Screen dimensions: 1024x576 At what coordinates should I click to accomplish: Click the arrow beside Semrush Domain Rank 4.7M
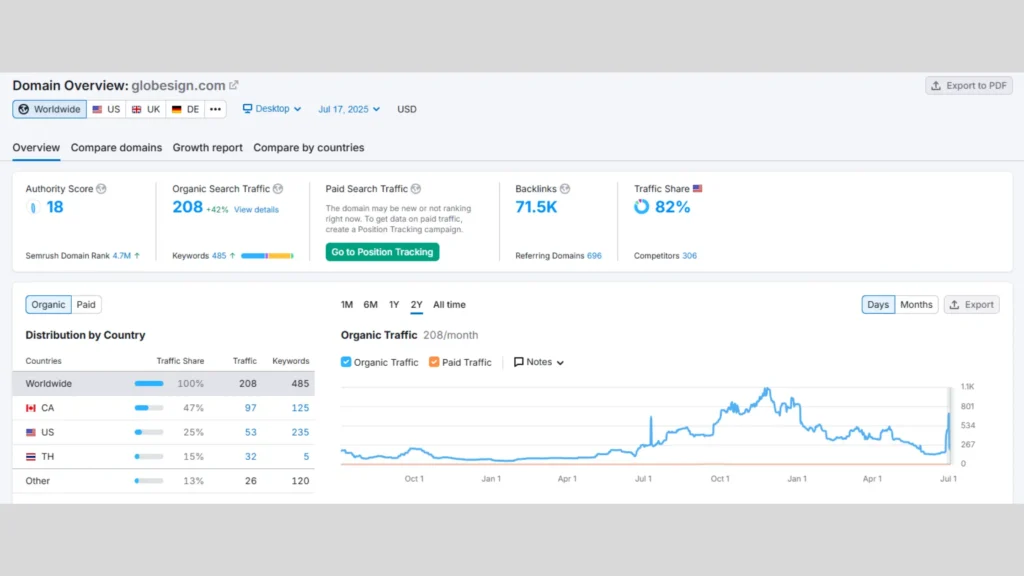click(x=137, y=256)
